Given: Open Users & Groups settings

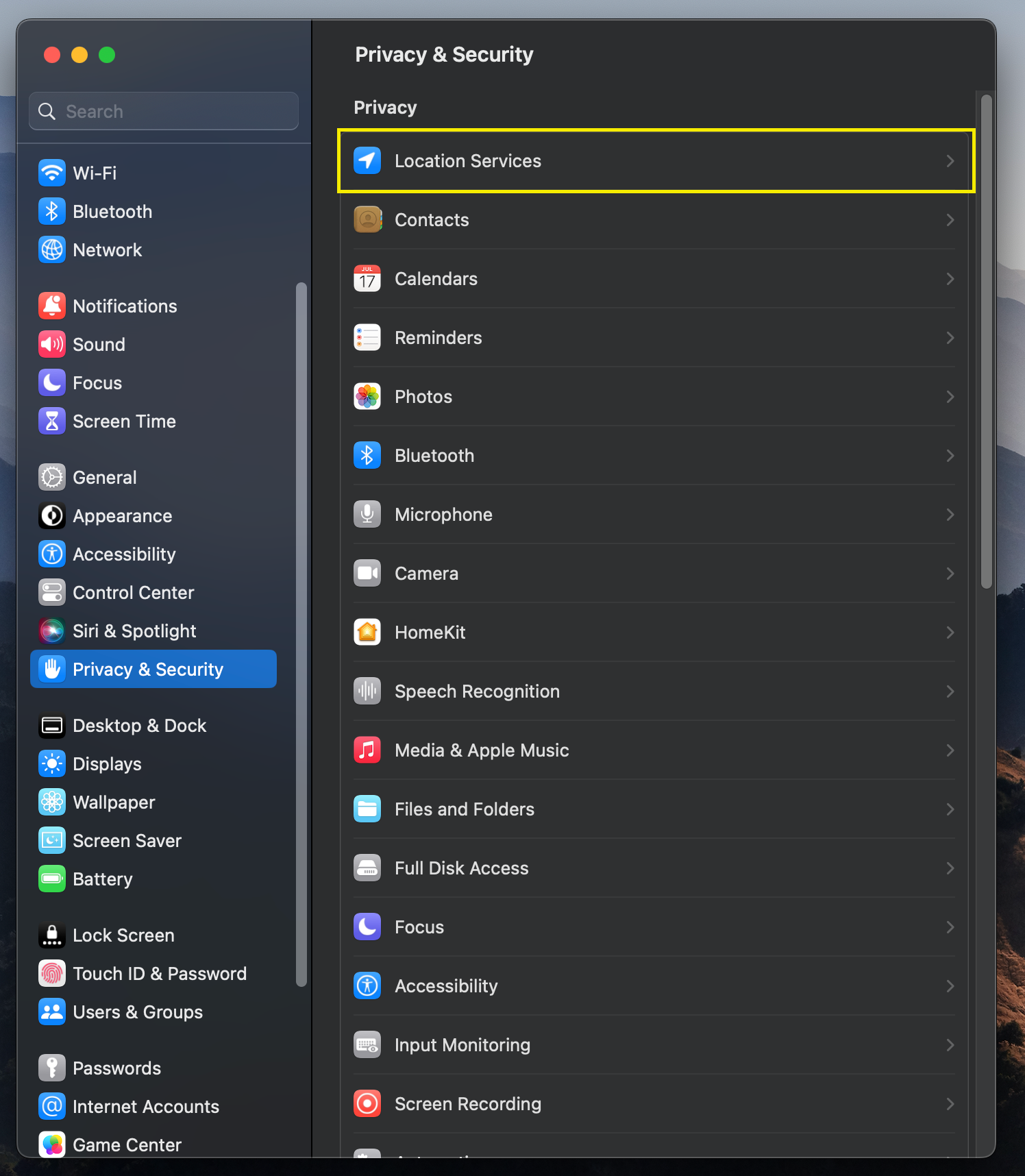Looking at the screenshot, I should click(x=153, y=1012).
